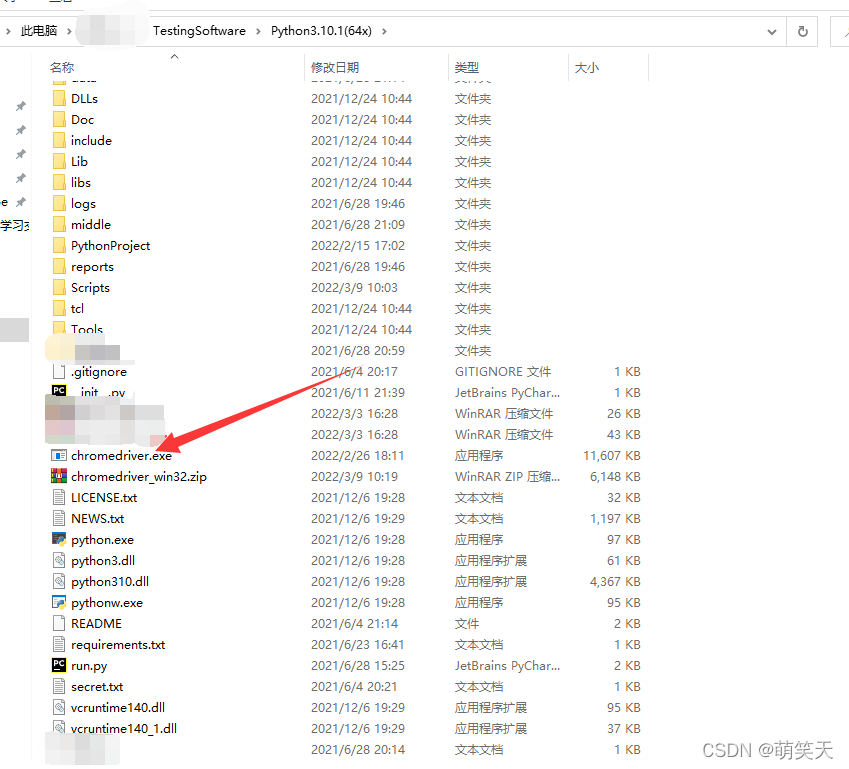Open the address bar history dropdown
The height and width of the screenshot is (769, 849).
click(772, 32)
